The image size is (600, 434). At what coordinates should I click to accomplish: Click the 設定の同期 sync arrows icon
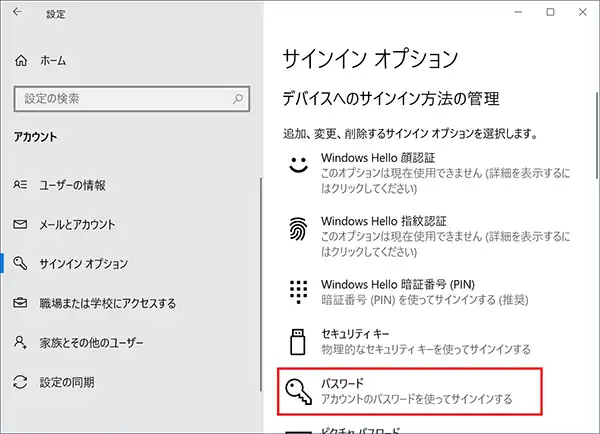[x=20, y=382]
